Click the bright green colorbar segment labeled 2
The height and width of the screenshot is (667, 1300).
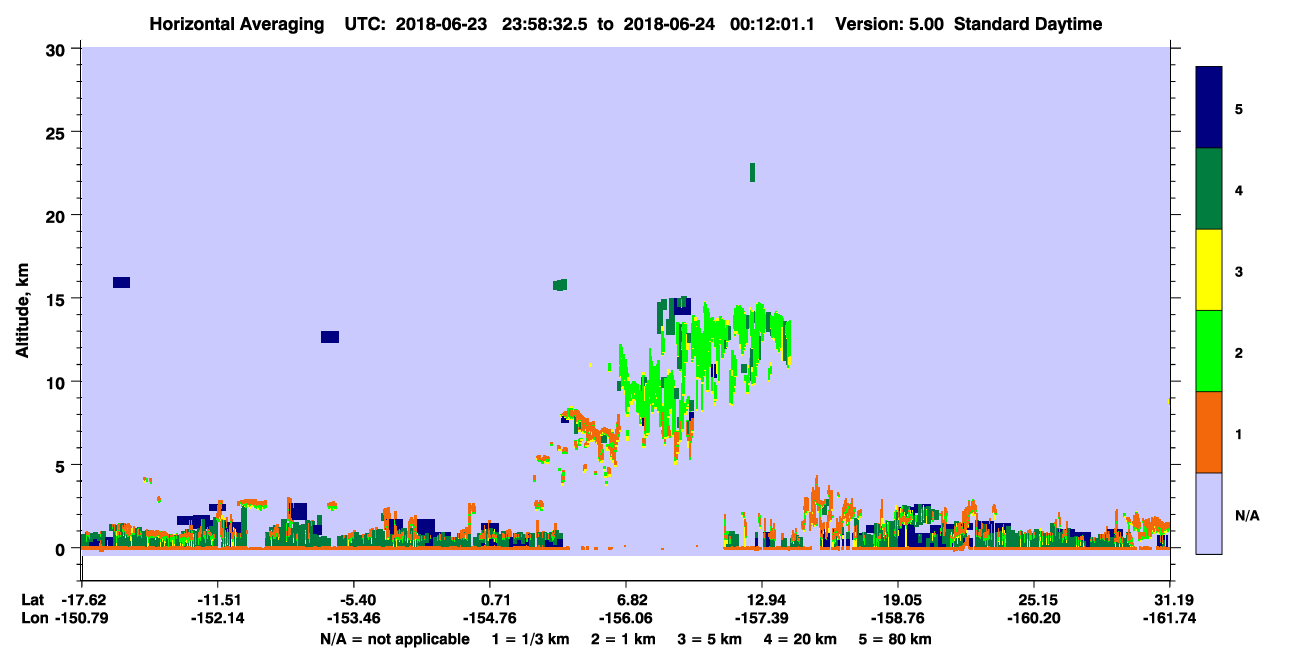pyautogui.click(x=1209, y=351)
